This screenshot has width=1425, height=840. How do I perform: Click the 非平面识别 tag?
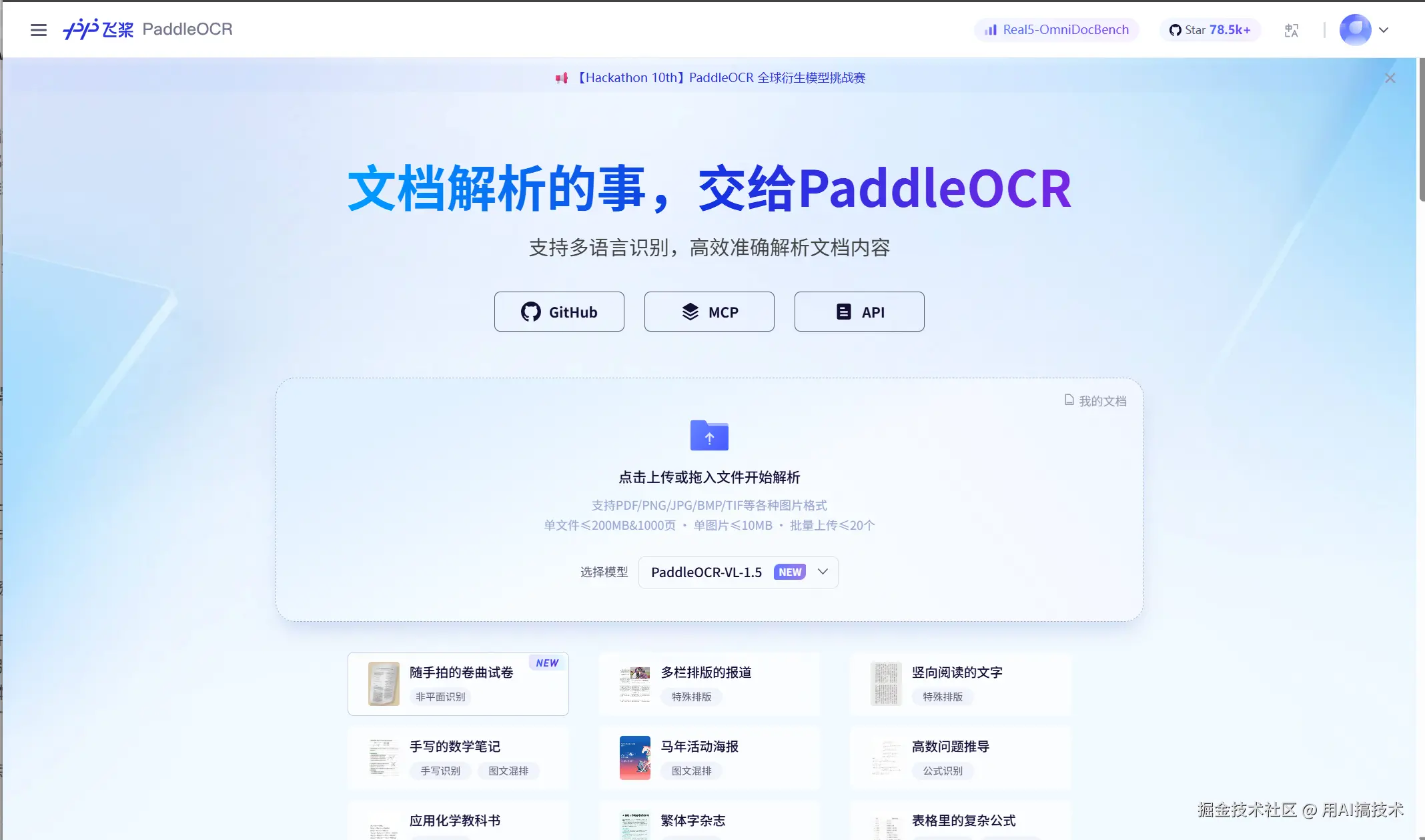[x=440, y=697]
